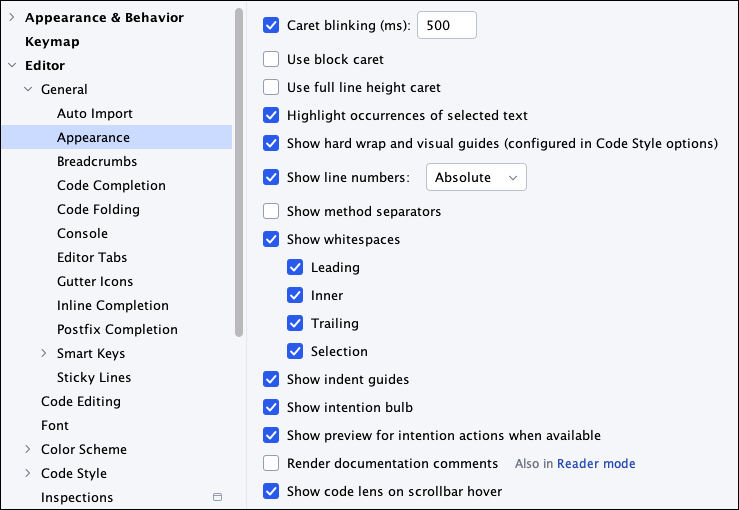Click the settings tree scrollbar
739x510 pixels.
coord(239,170)
